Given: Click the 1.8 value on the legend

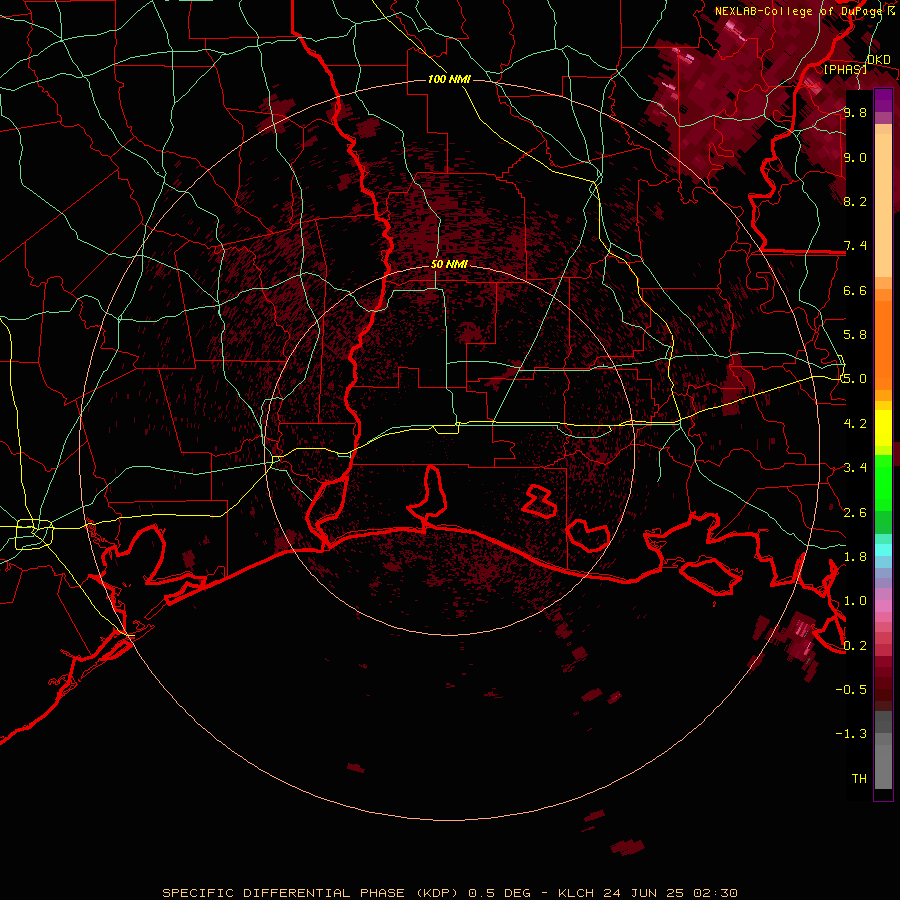Looking at the screenshot, I should coord(855,557).
